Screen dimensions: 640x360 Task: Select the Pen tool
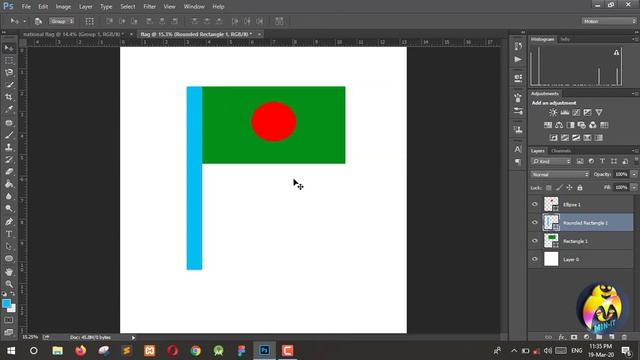point(9,222)
